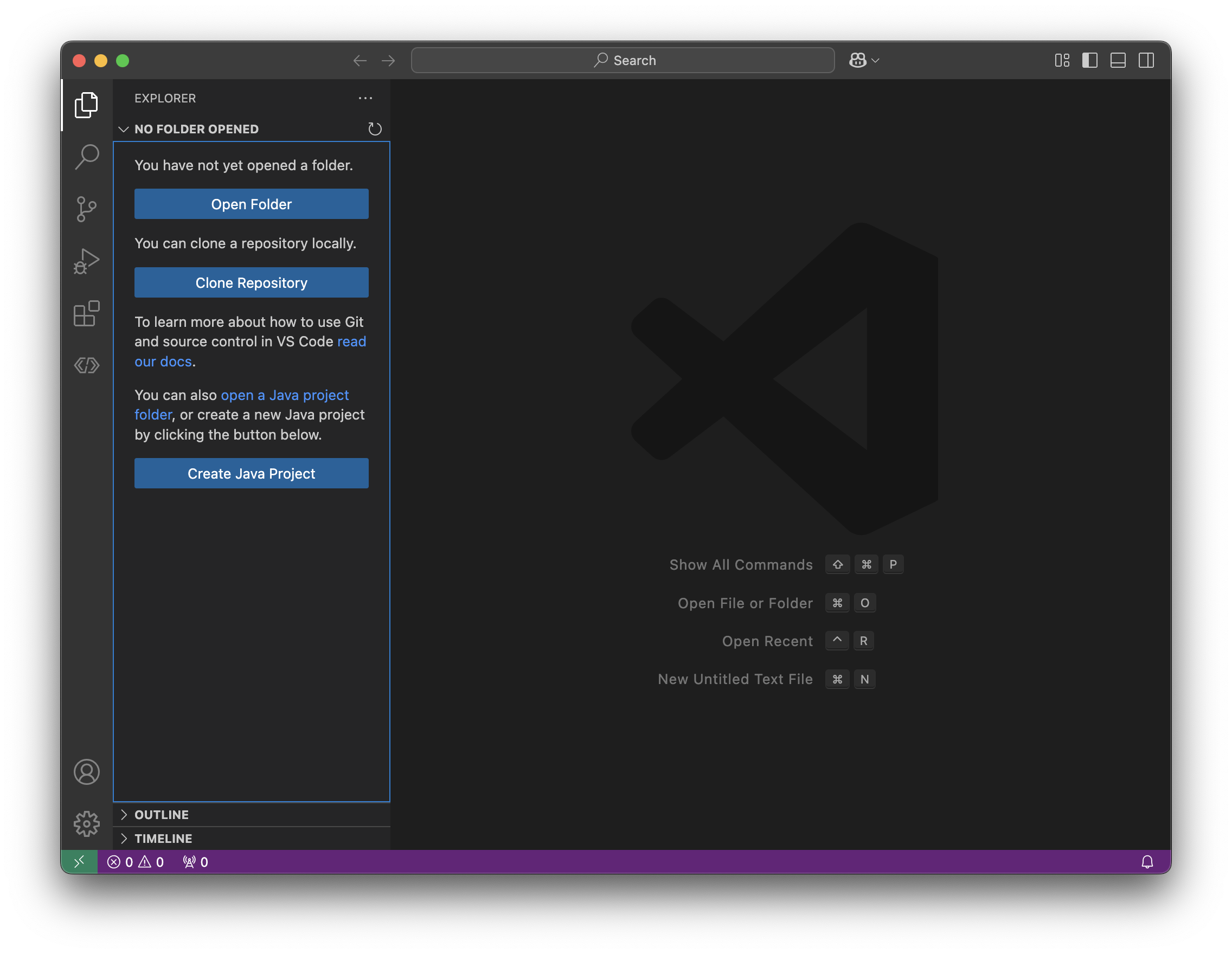Click the 'EXPLORER' panel title

pyautogui.click(x=165, y=98)
